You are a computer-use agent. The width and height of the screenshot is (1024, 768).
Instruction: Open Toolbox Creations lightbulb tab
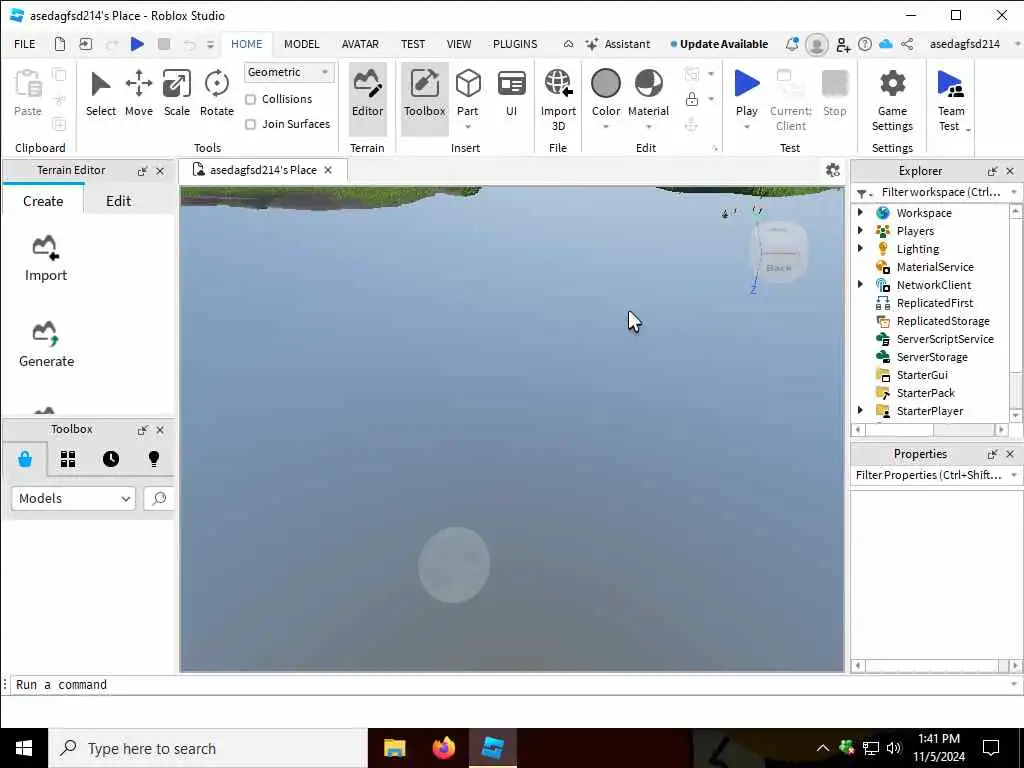154,459
